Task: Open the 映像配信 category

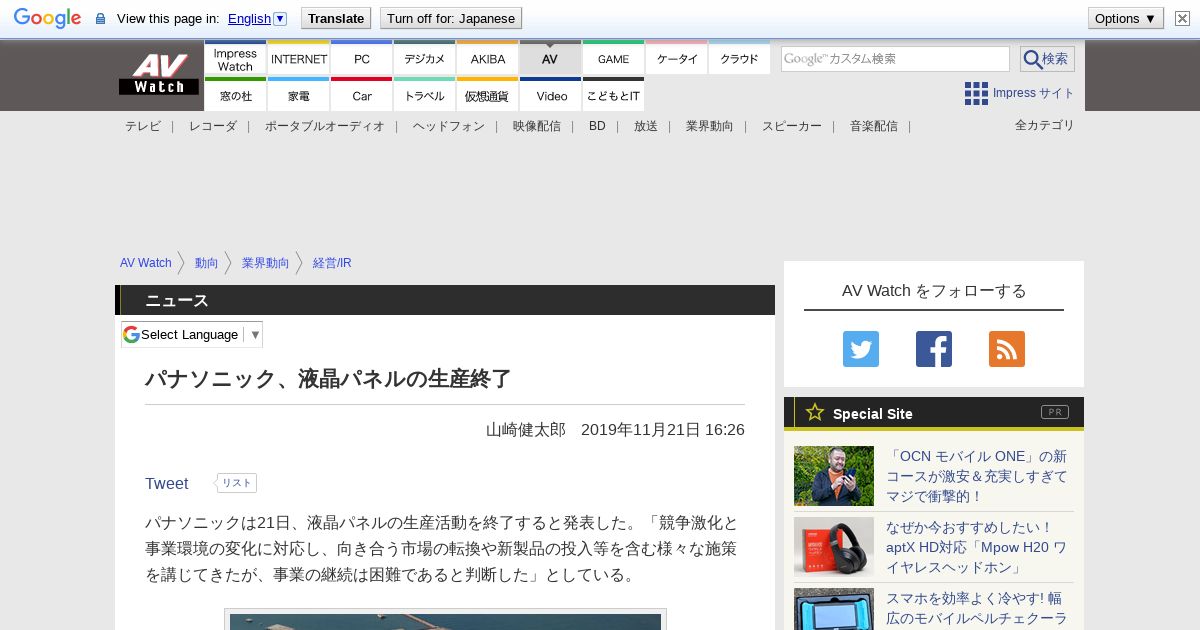Action: pyautogui.click(x=537, y=126)
